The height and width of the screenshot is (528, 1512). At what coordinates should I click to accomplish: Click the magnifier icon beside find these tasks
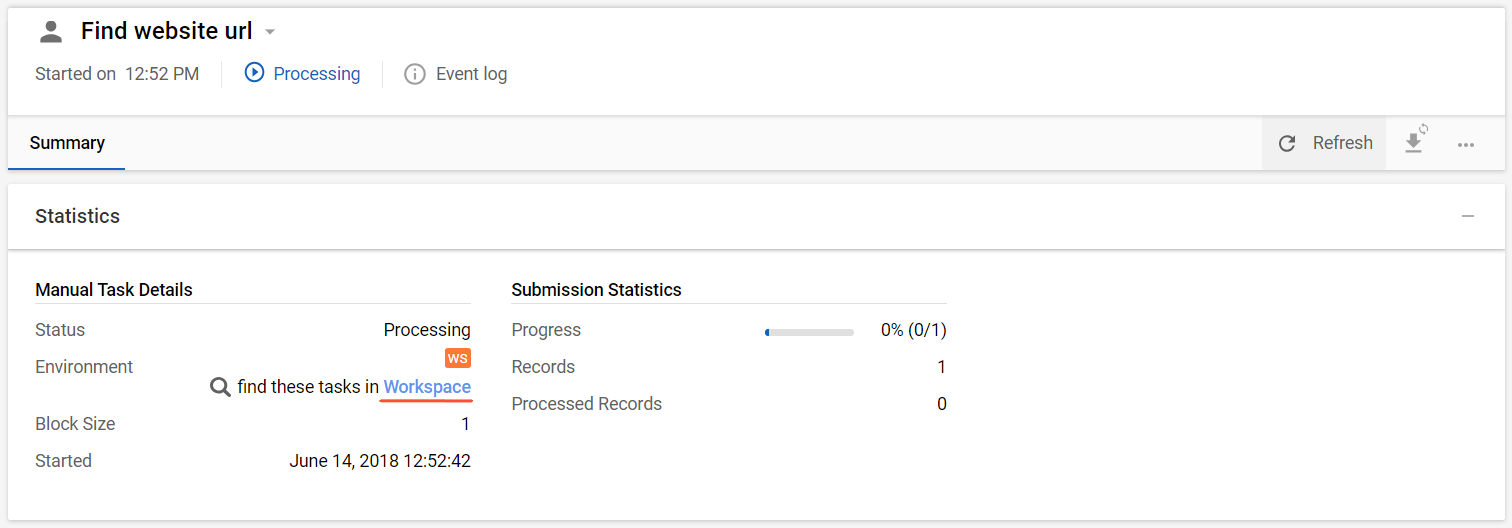(x=220, y=387)
